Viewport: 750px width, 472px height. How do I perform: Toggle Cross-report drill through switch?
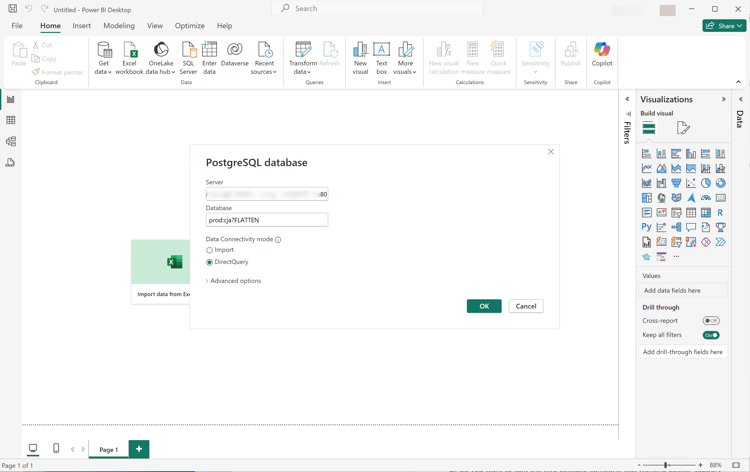pos(711,321)
